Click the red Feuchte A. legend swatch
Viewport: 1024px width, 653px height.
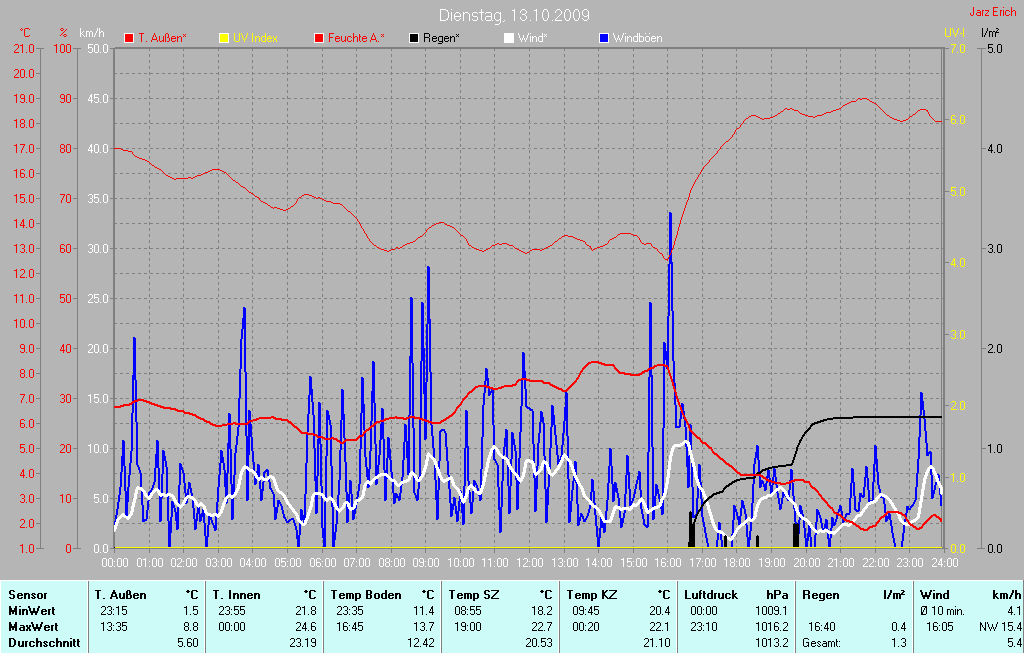pyautogui.click(x=319, y=38)
